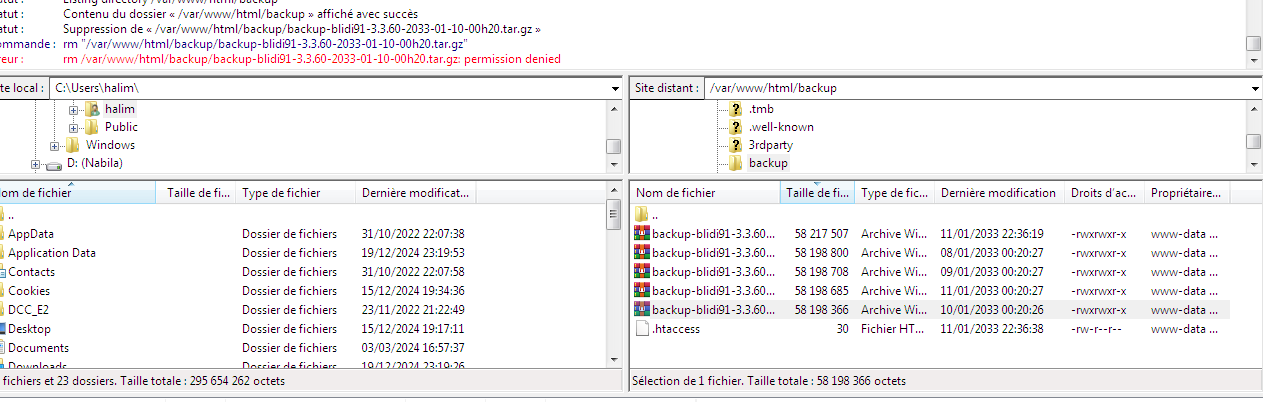Image resolution: width=1263 pixels, height=402 pixels.
Task: Select the .well-known remote folder
Action: (781, 127)
